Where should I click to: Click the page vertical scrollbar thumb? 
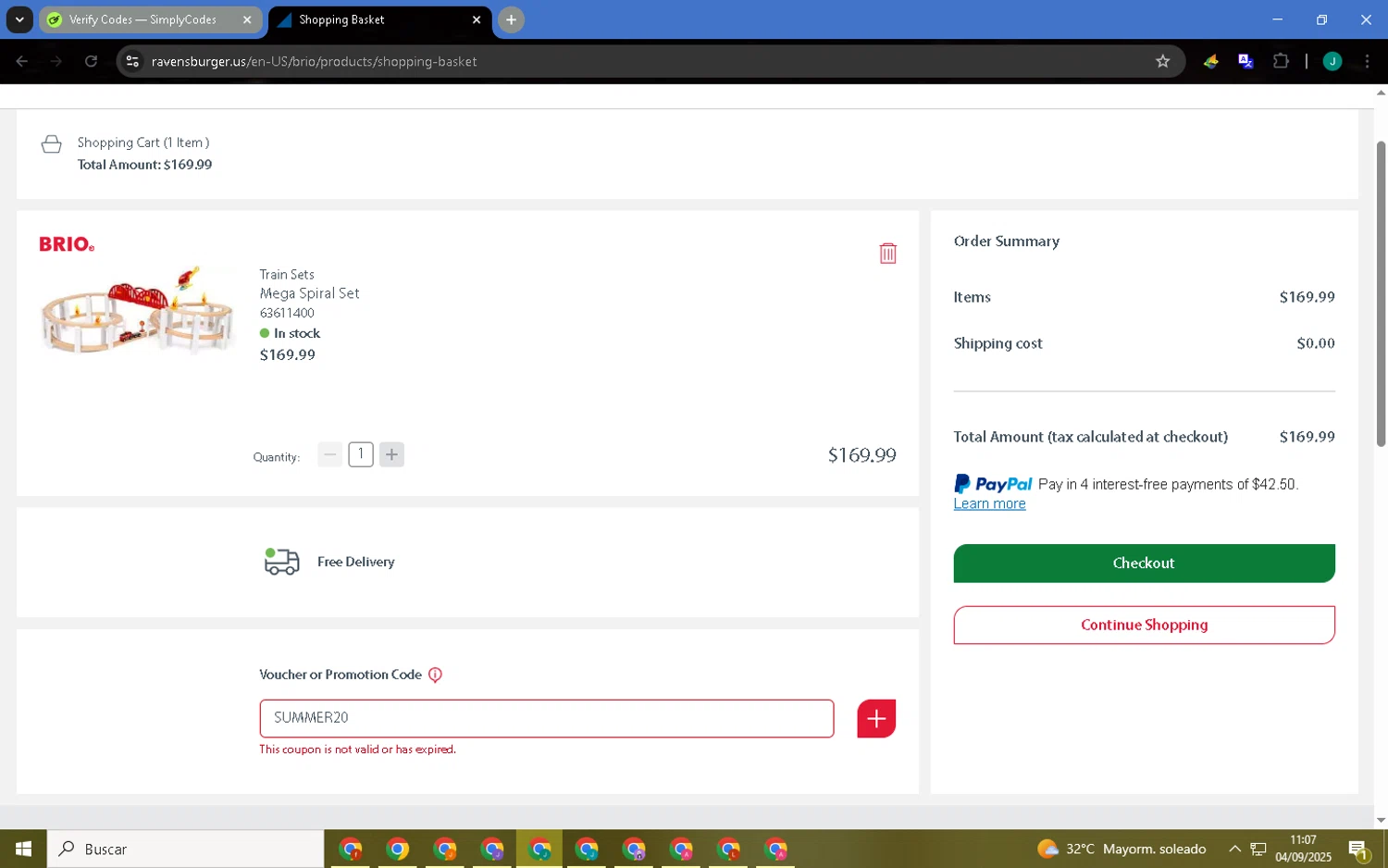(1382, 293)
